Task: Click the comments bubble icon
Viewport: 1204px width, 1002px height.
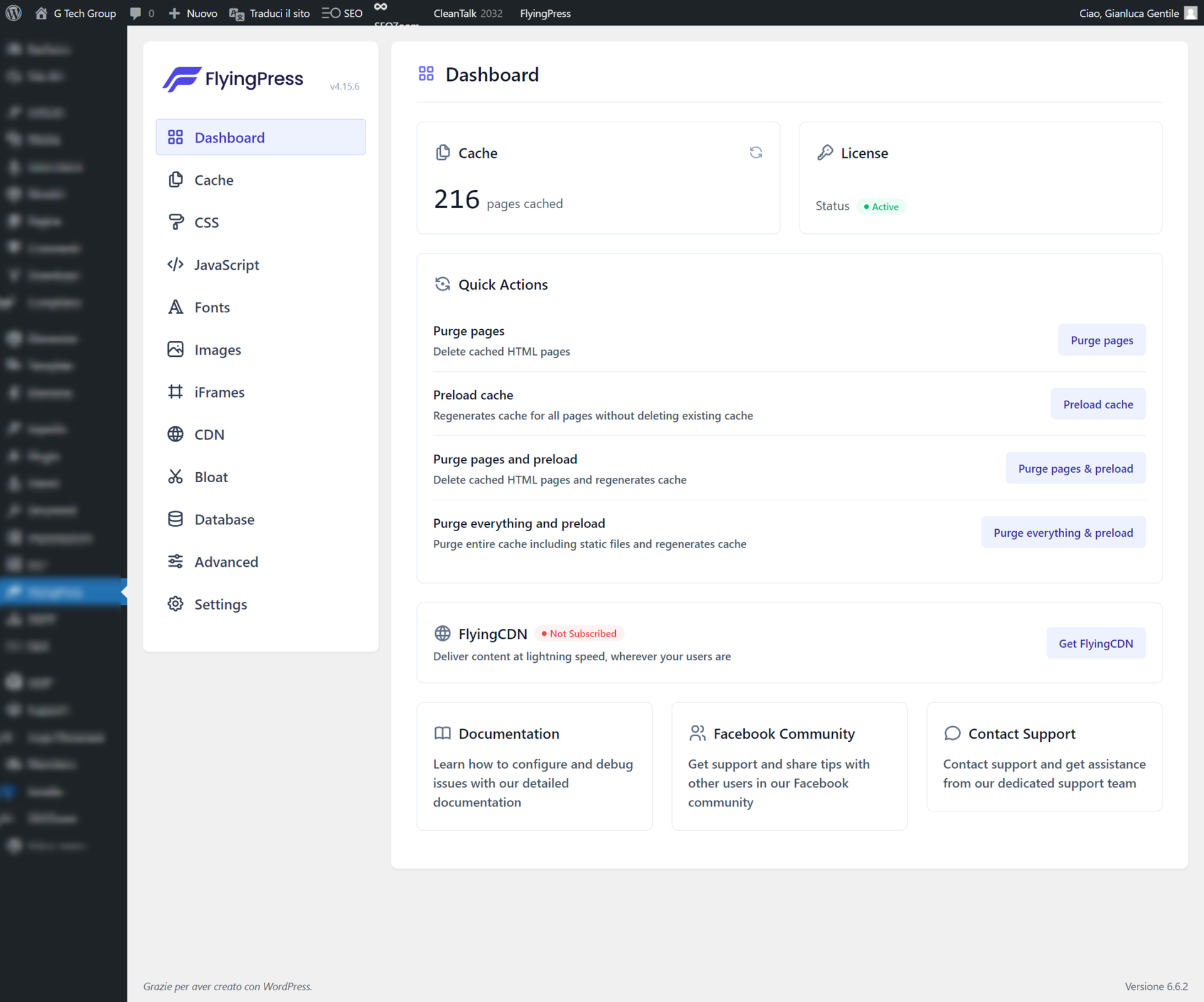Action: tap(135, 13)
